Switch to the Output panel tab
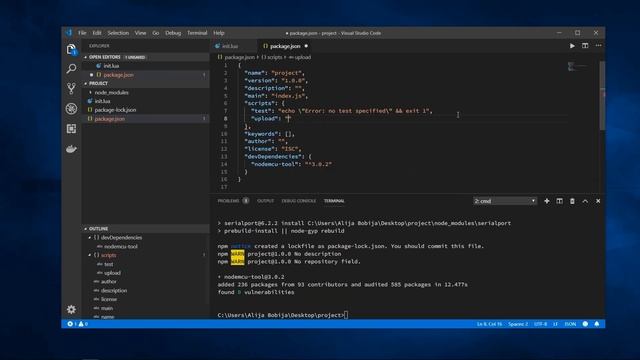Image resolution: width=640 pixels, height=360 pixels. pyautogui.click(x=265, y=201)
